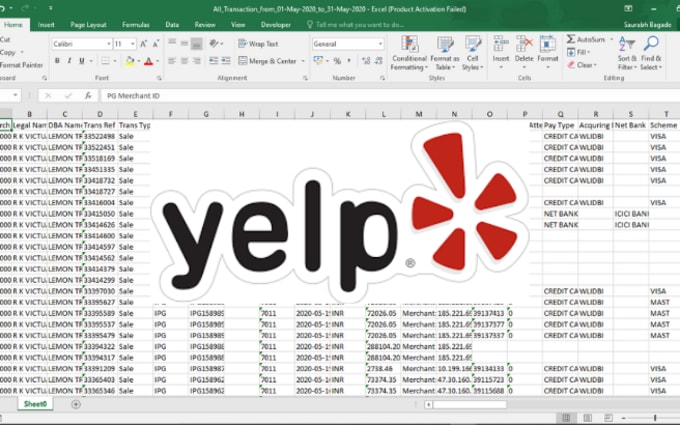Apply Accounting Number Format

click(x=318, y=61)
